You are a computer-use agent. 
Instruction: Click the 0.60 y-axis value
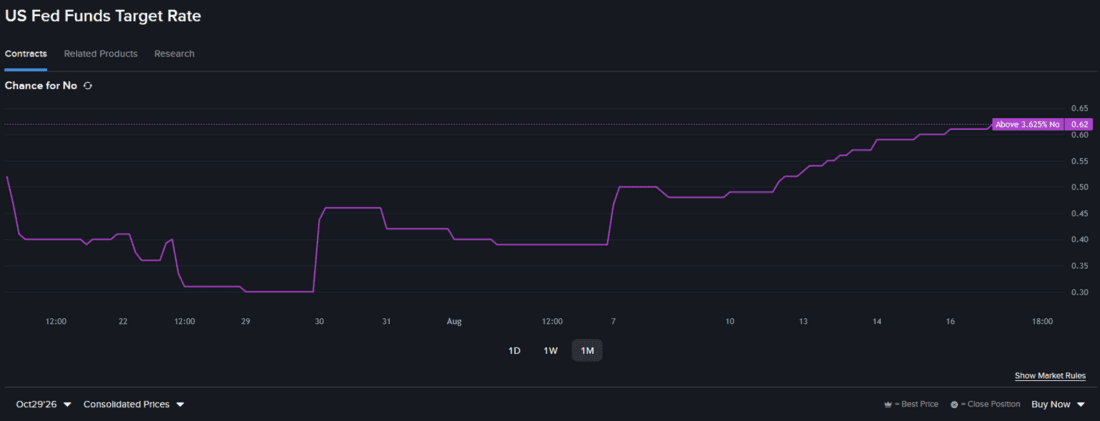pos(1080,135)
